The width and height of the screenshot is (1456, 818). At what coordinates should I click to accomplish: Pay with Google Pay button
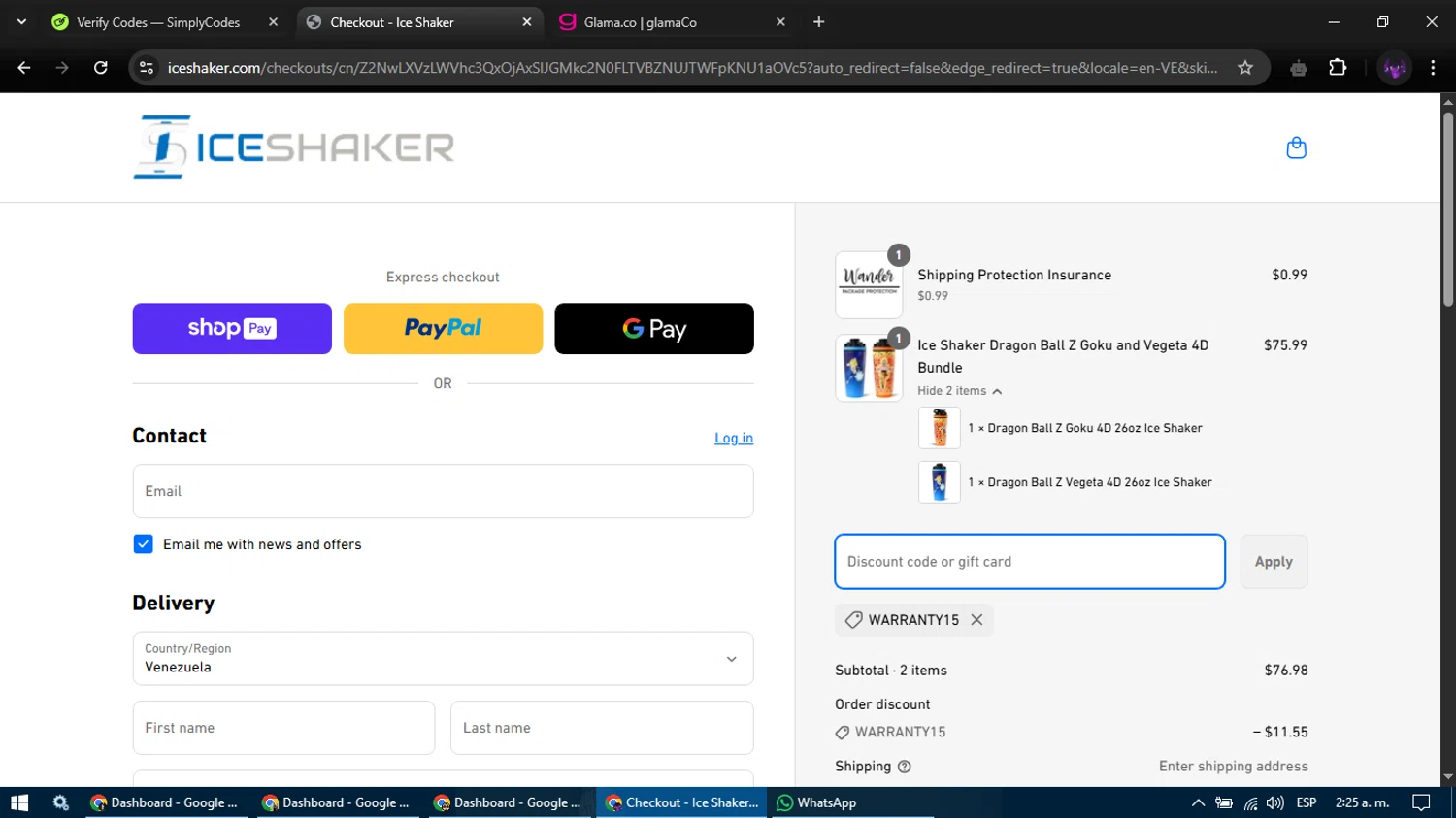[654, 328]
